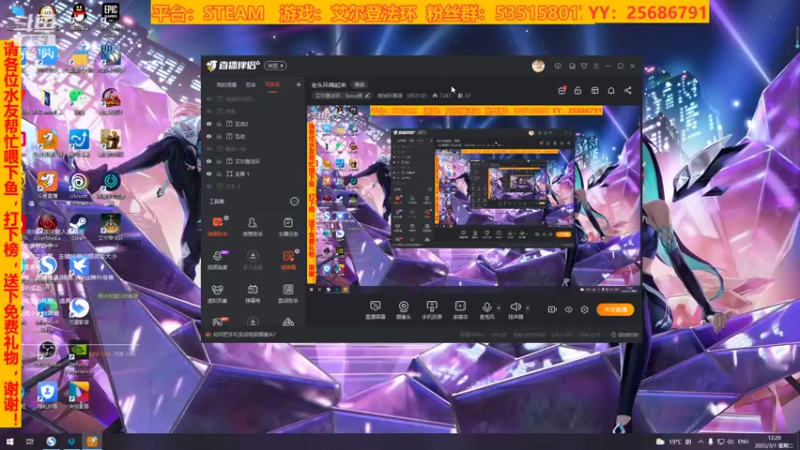The image size is (800, 450).
Task: Open Windows Start menu
Action: coord(10,441)
